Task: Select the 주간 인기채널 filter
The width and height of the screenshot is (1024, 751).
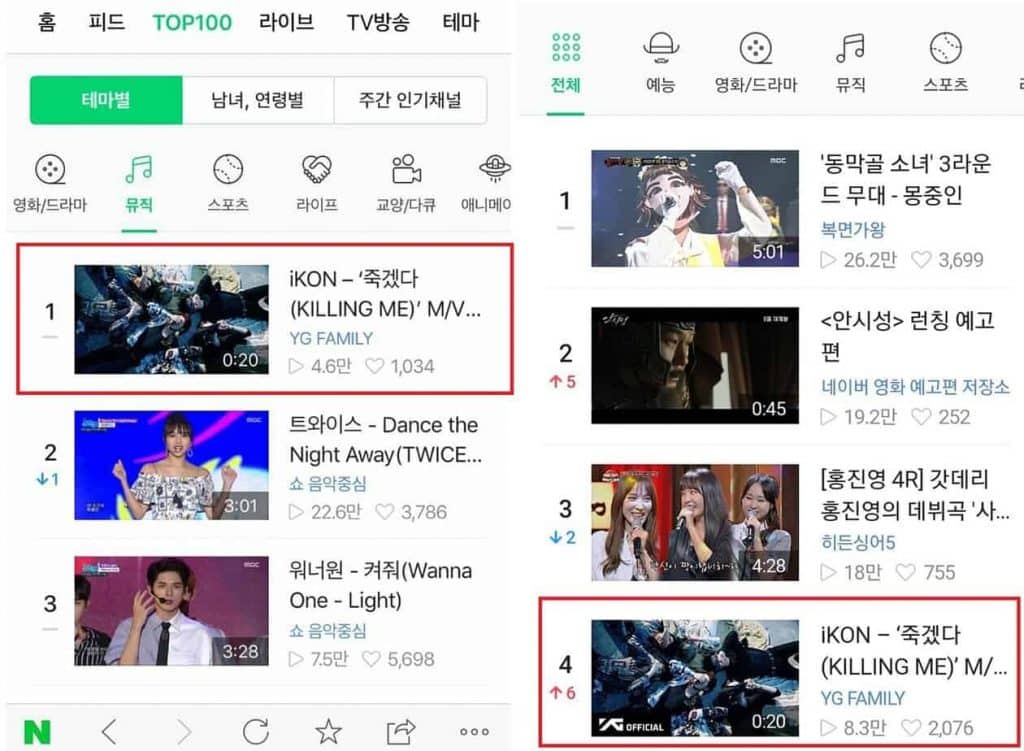Action: [x=410, y=100]
